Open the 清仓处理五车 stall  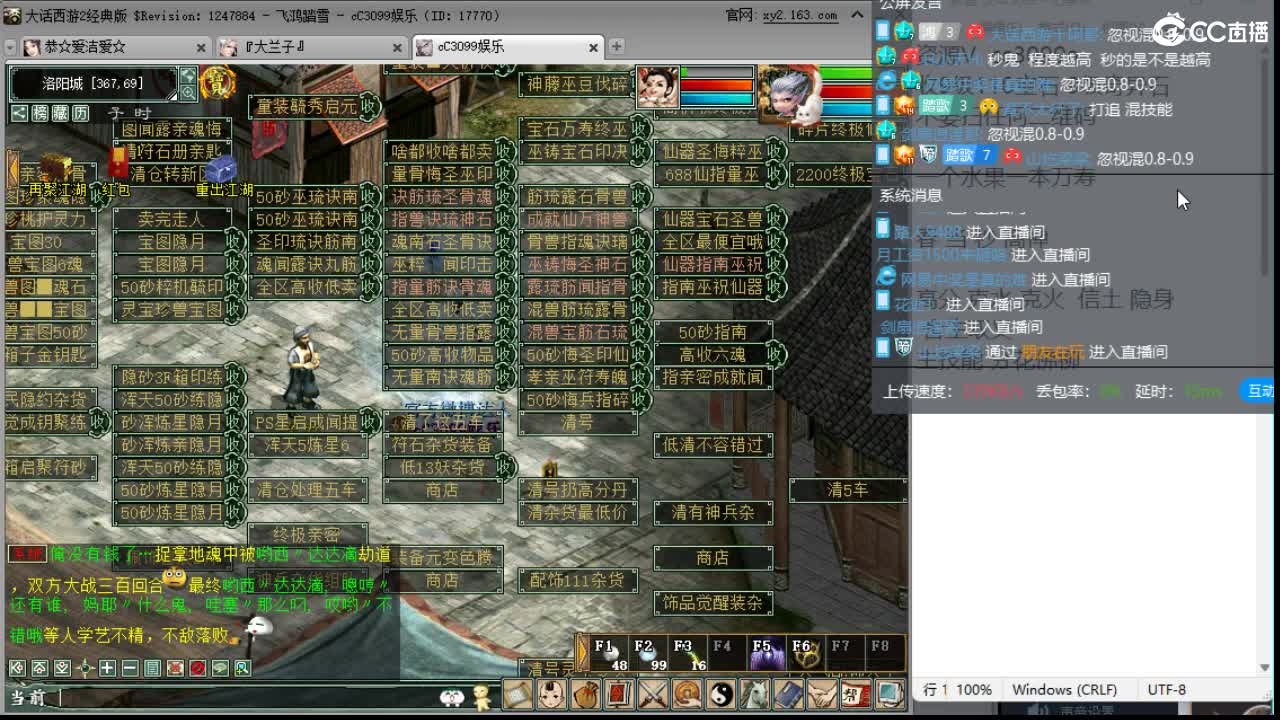tap(307, 490)
